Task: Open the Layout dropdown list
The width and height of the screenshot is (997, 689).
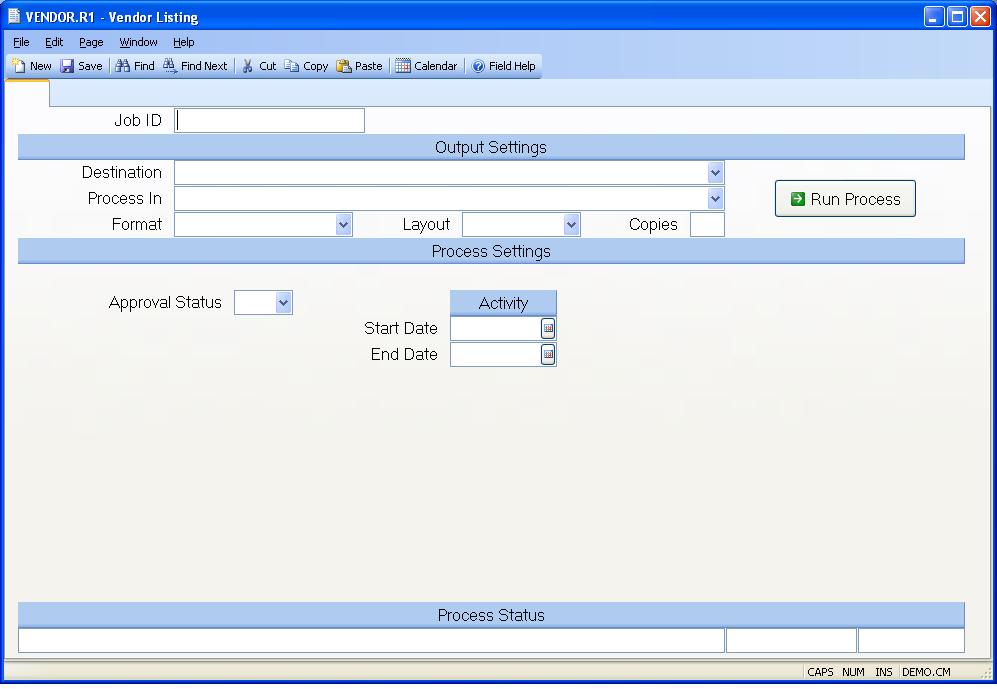Action: (571, 225)
